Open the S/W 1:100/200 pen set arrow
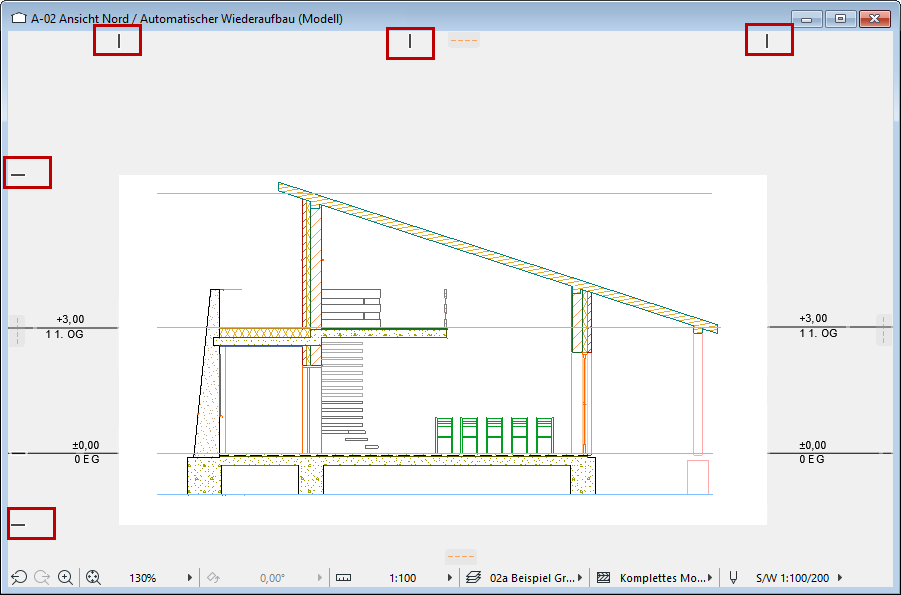The image size is (901, 595). [840, 578]
